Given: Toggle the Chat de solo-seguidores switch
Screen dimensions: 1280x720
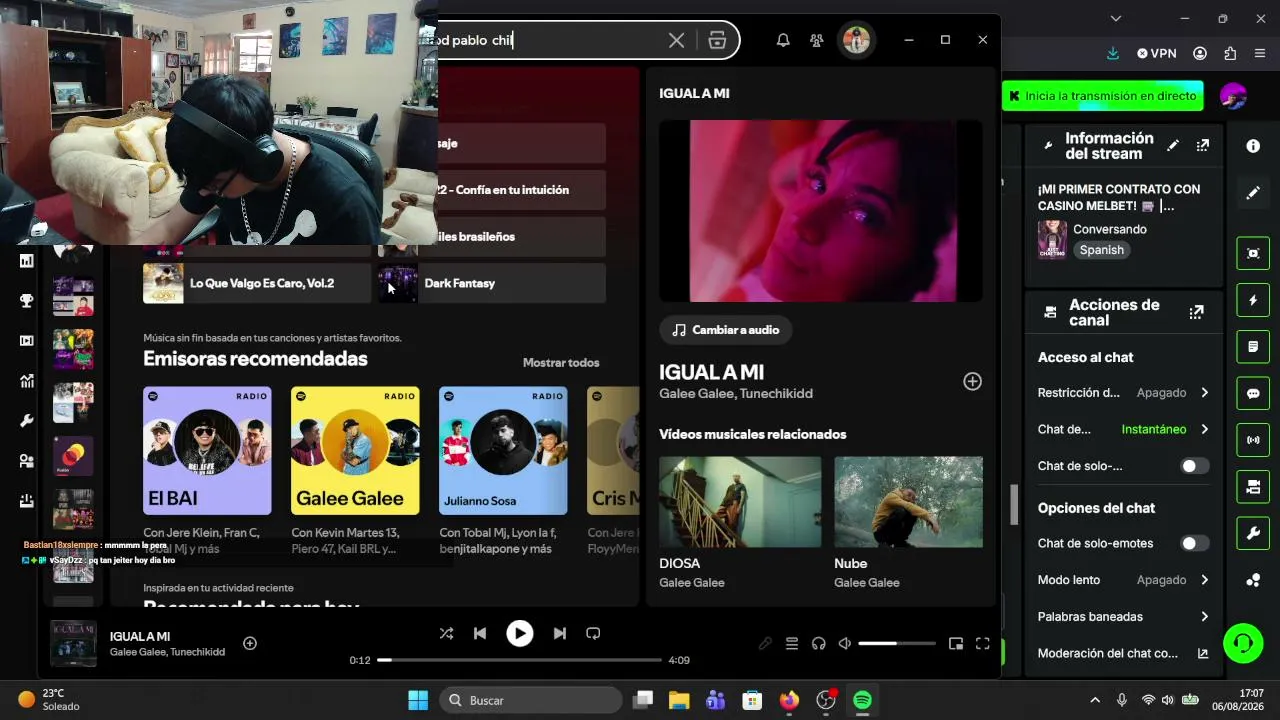Looking at the screenshot, I should (1193, 466).
